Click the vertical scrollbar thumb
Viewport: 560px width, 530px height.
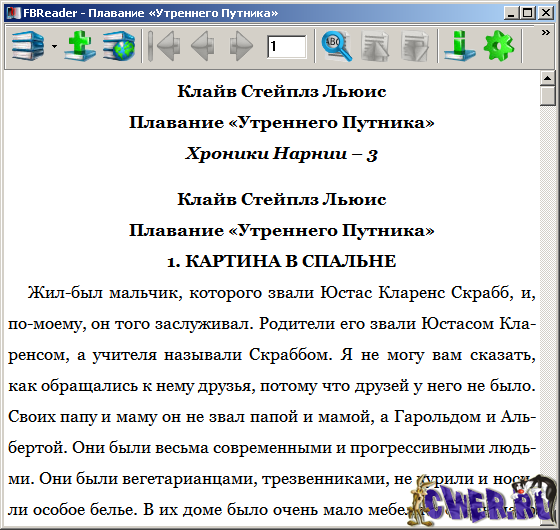(x=548, y=96)
